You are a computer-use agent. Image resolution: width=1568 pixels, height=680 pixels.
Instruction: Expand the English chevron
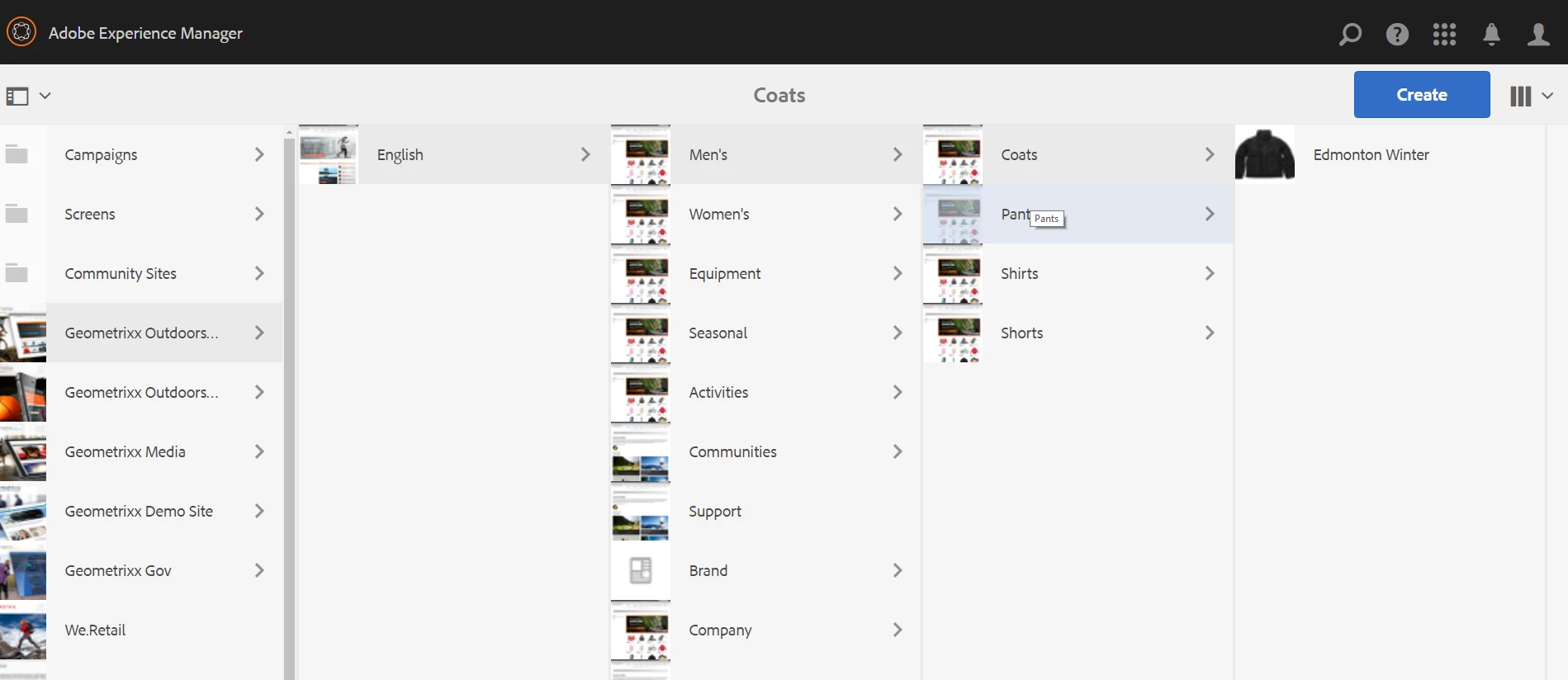tap(585, 154)
